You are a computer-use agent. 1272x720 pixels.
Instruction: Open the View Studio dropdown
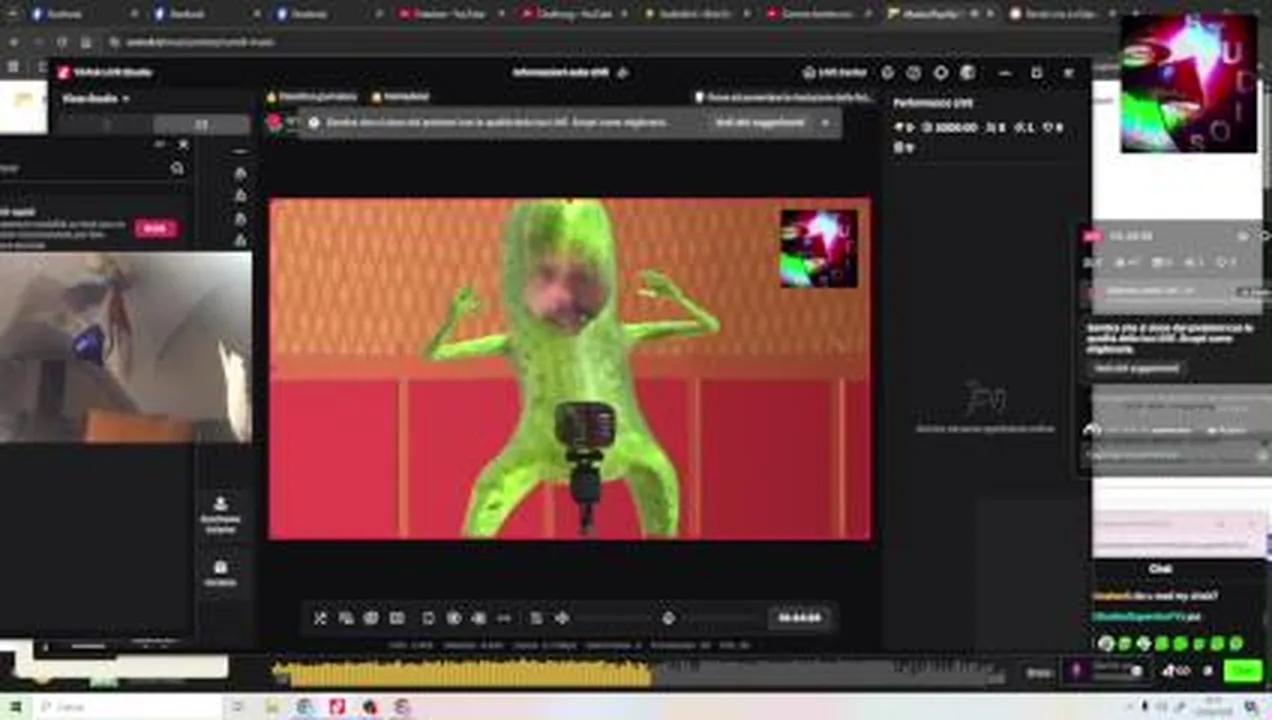click(96, 99)
